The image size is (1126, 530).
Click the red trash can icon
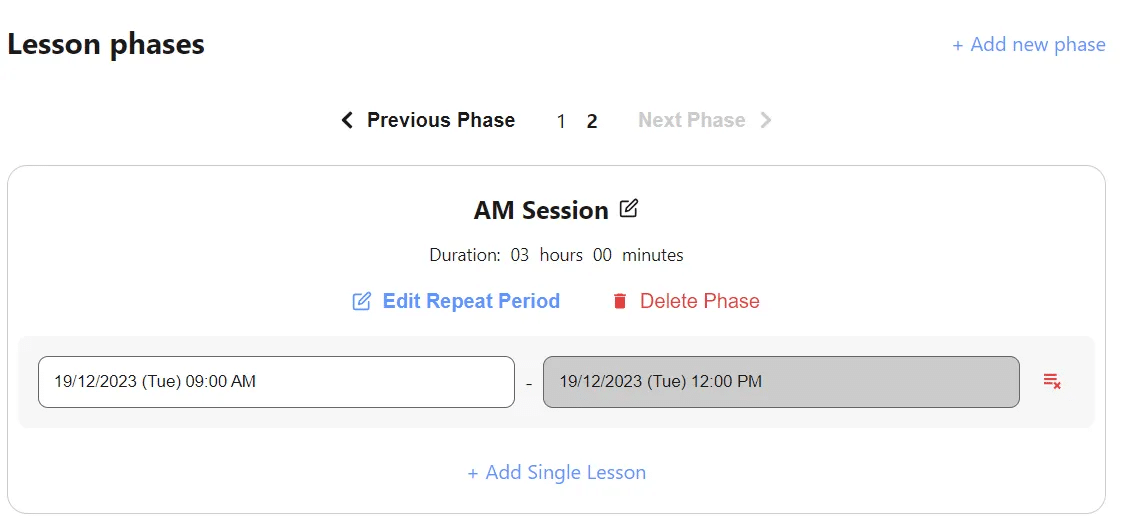coord(620,301)
